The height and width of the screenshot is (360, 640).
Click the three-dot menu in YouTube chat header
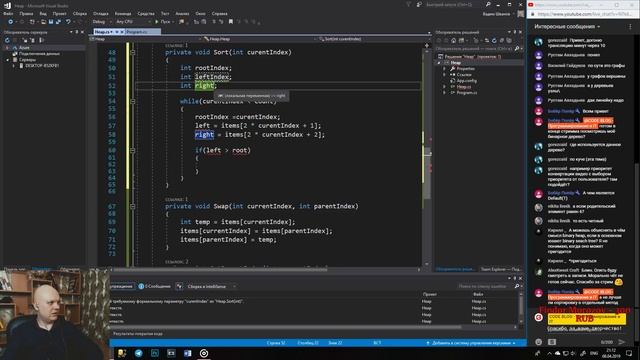(630, 27)
